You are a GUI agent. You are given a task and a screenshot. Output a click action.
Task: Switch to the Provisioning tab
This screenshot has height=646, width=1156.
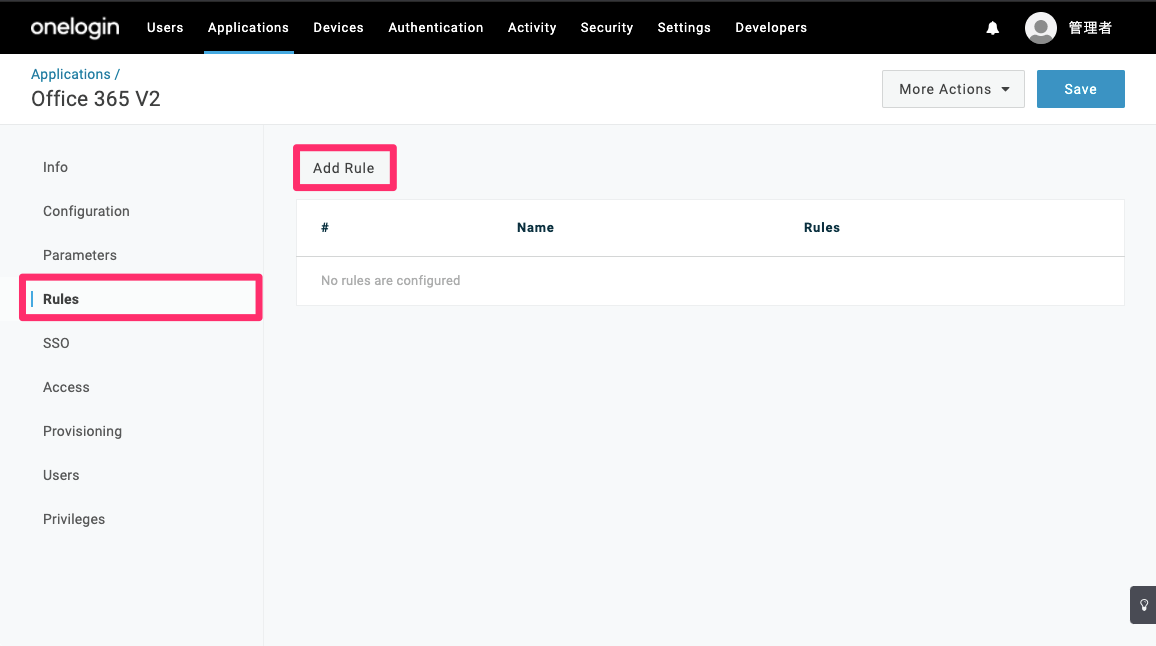tap(83, 431)
